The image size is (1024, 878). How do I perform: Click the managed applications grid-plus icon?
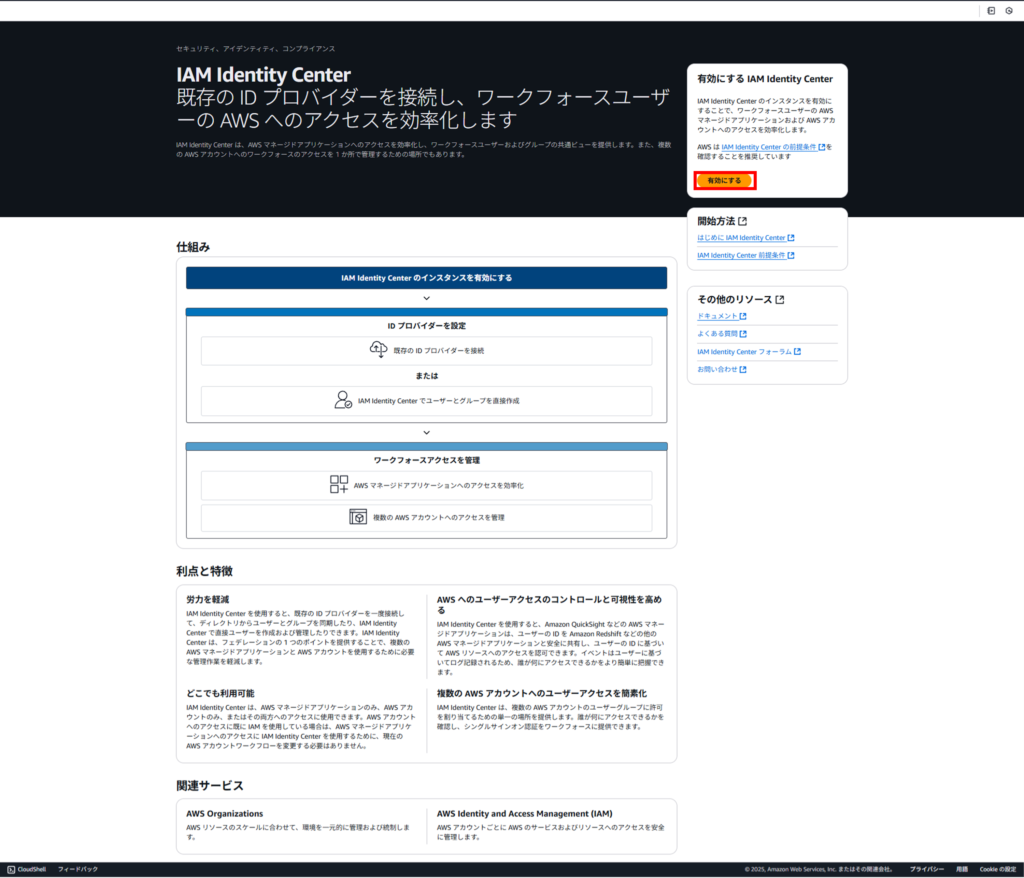tap(339, 484)
